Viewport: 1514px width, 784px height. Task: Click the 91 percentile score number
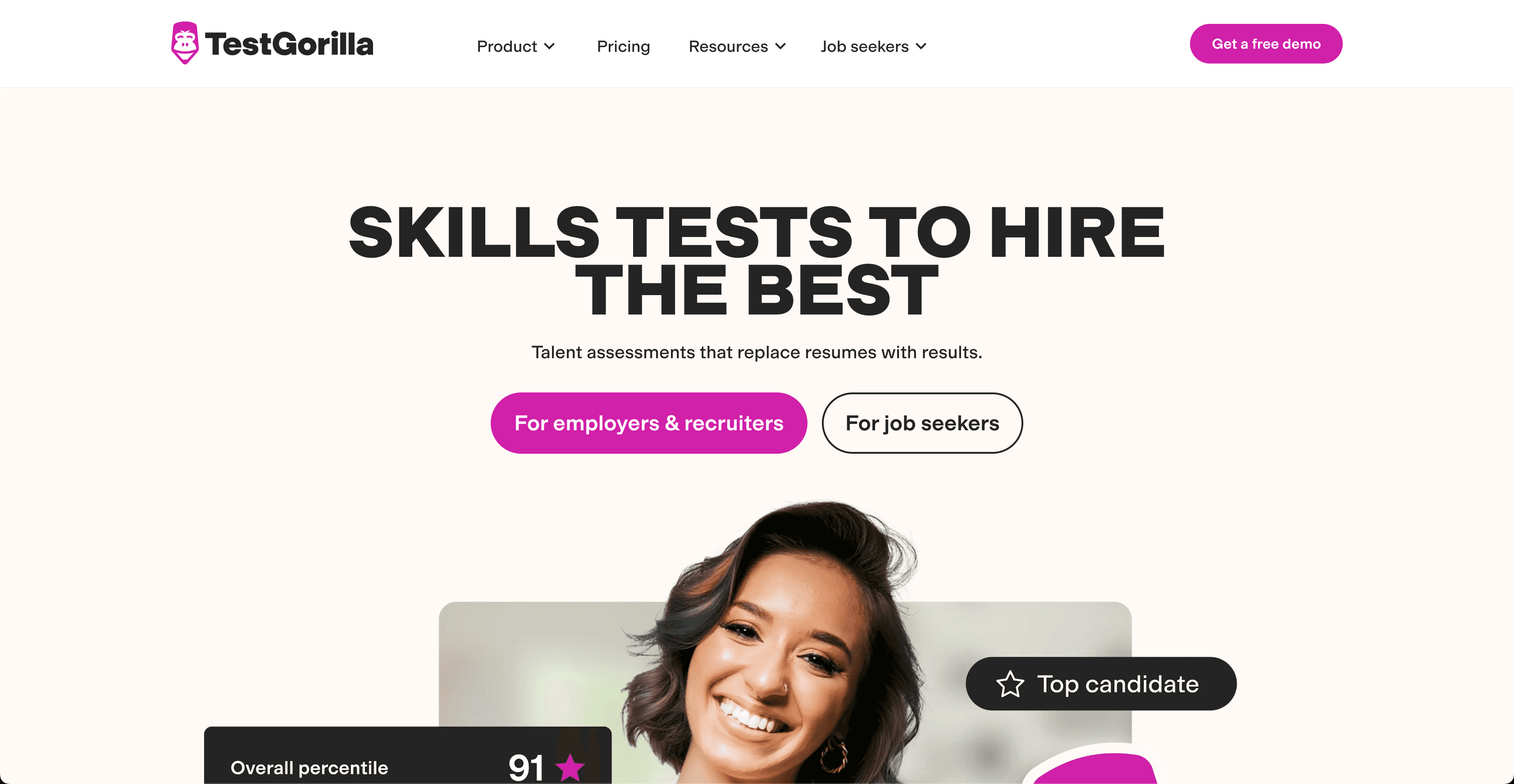click(x=526, y=767)
